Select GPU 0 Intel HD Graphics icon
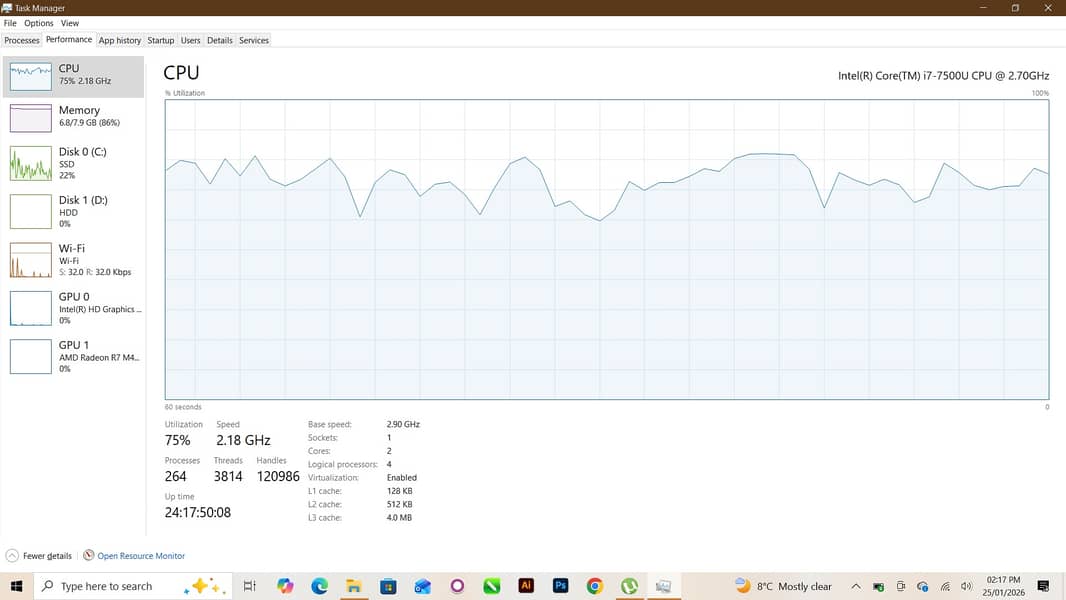1066x600 pixels. [x=30, y=308]
